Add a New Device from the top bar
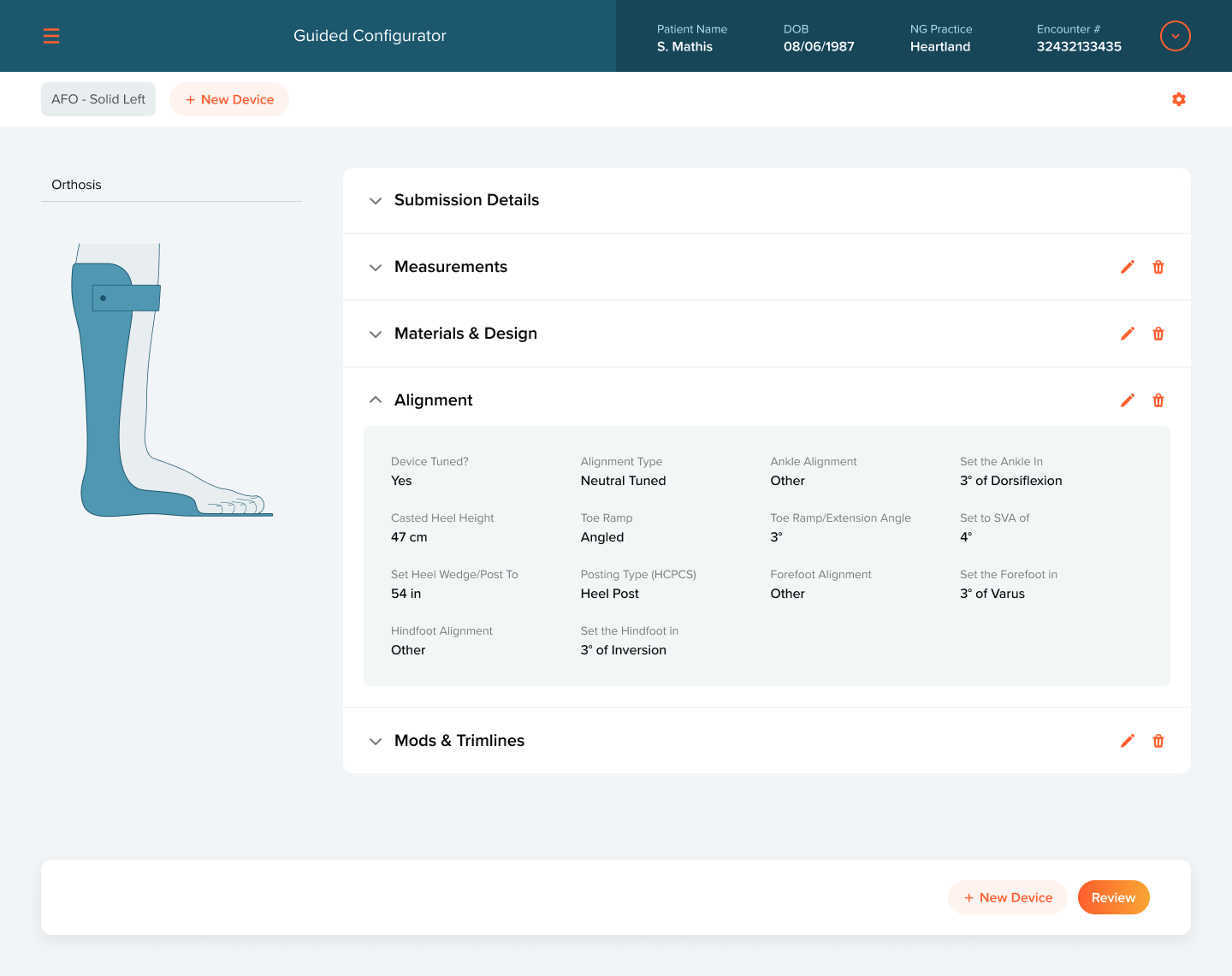 click(x=229, y=99)
